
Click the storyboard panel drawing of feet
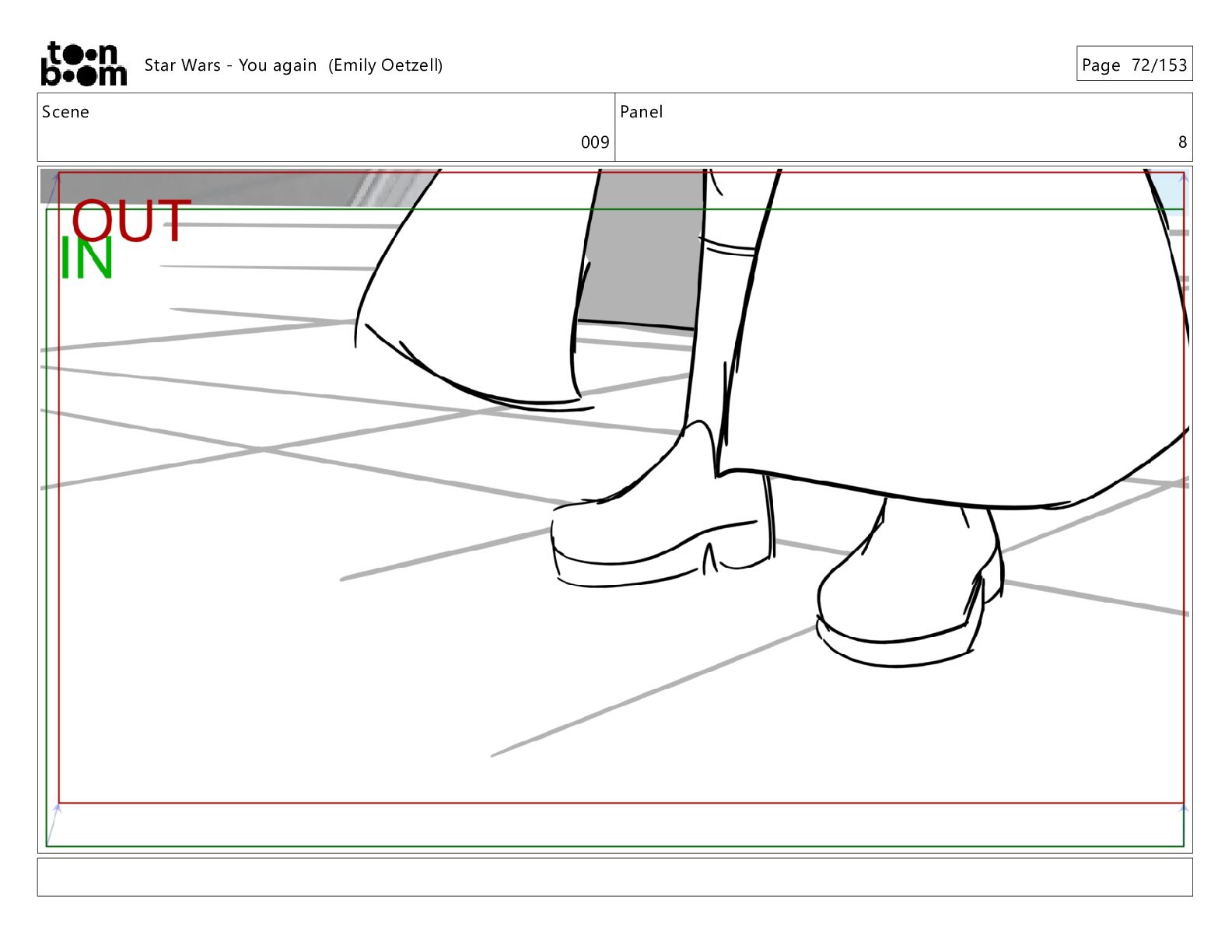pos(614,509)
